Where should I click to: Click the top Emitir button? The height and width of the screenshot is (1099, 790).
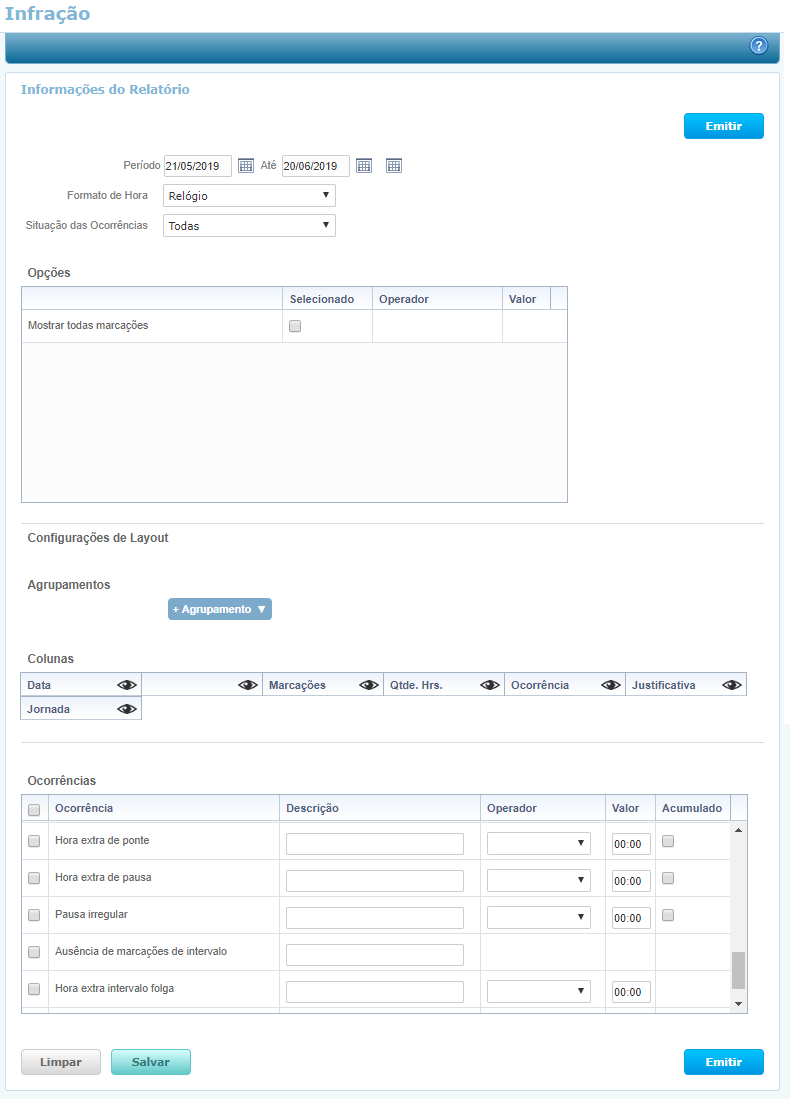pos(723,126)
